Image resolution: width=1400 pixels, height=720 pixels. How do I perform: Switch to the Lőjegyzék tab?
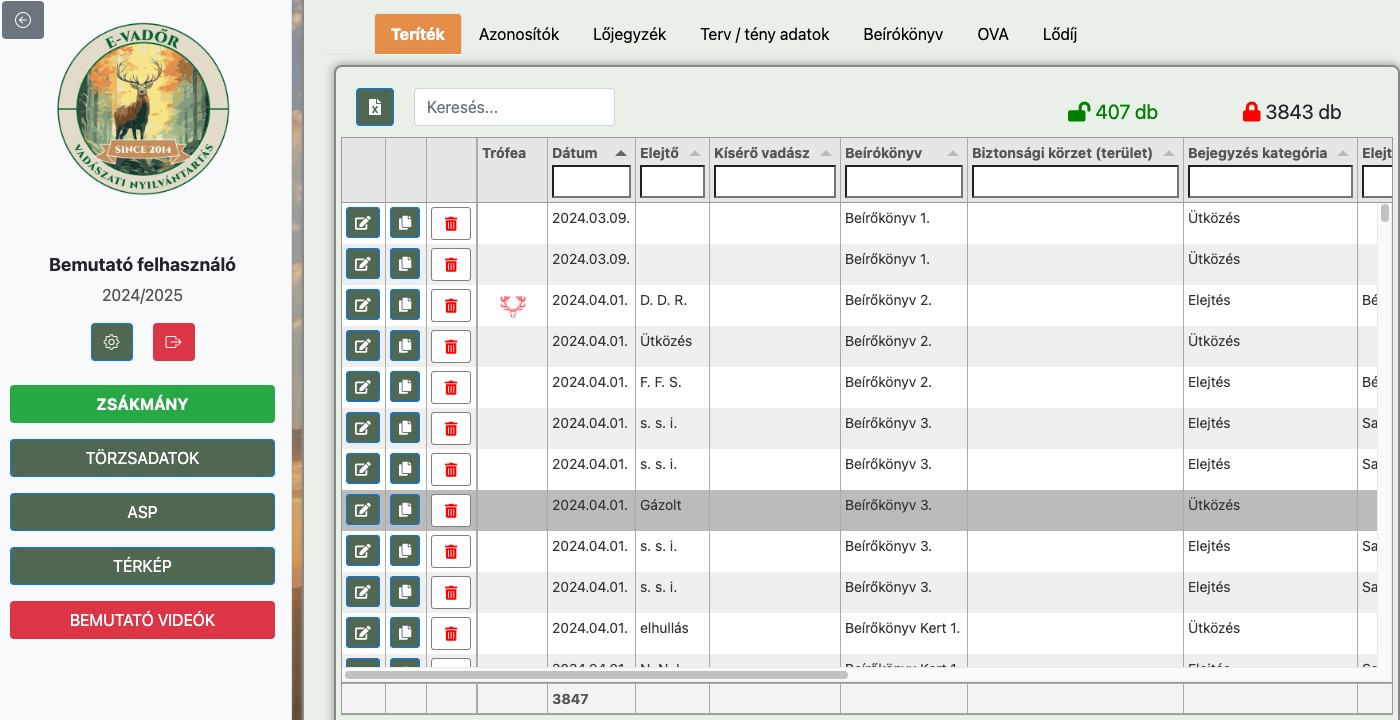pyautogui.click(x=629, y=34)
